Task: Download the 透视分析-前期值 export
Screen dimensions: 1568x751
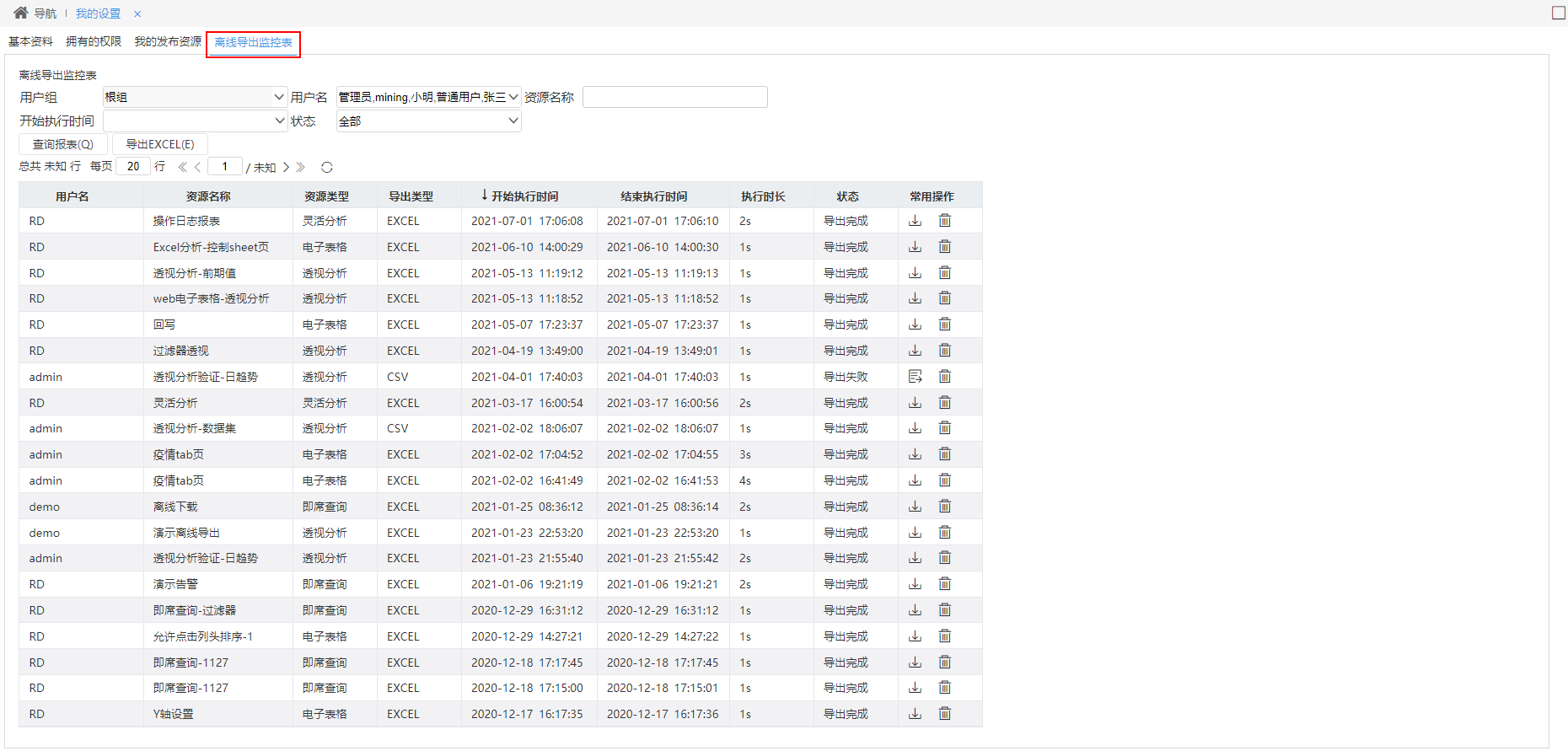Action: point(916,273)
